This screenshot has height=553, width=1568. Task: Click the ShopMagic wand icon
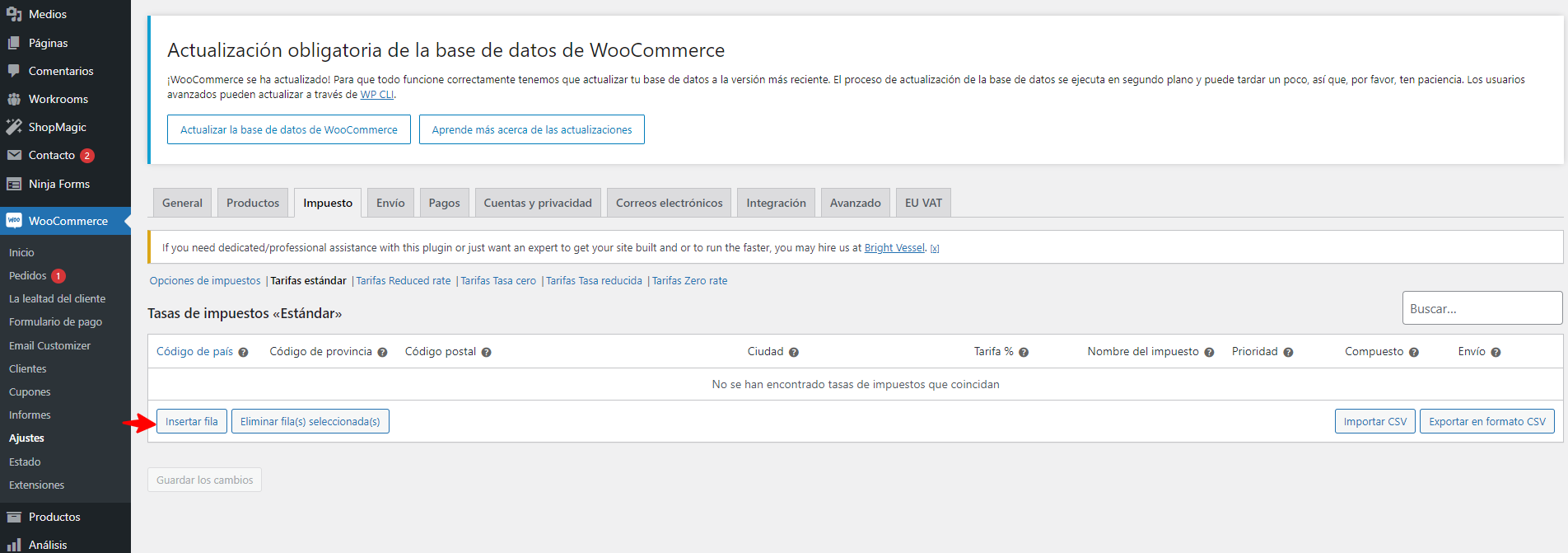tap(14, 127)
